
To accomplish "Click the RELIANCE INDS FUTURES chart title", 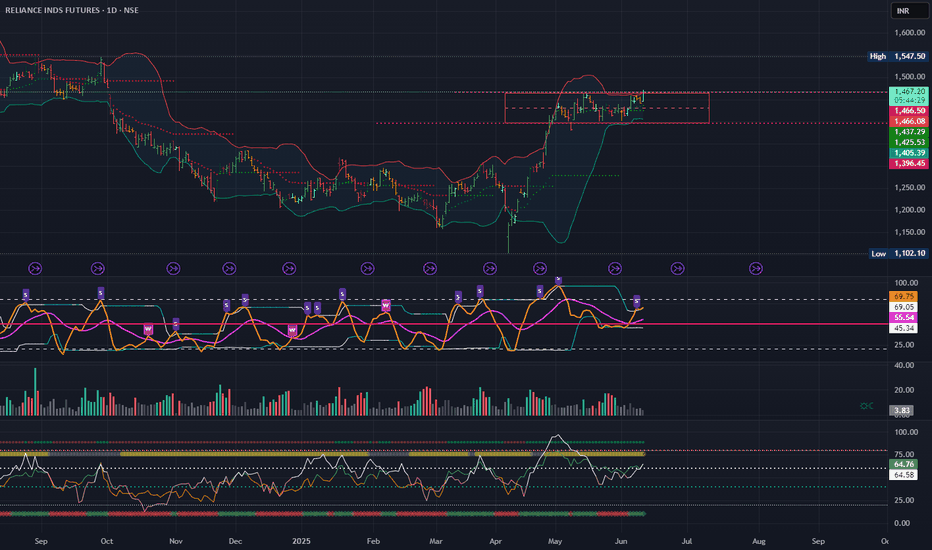I will [71, 10].
